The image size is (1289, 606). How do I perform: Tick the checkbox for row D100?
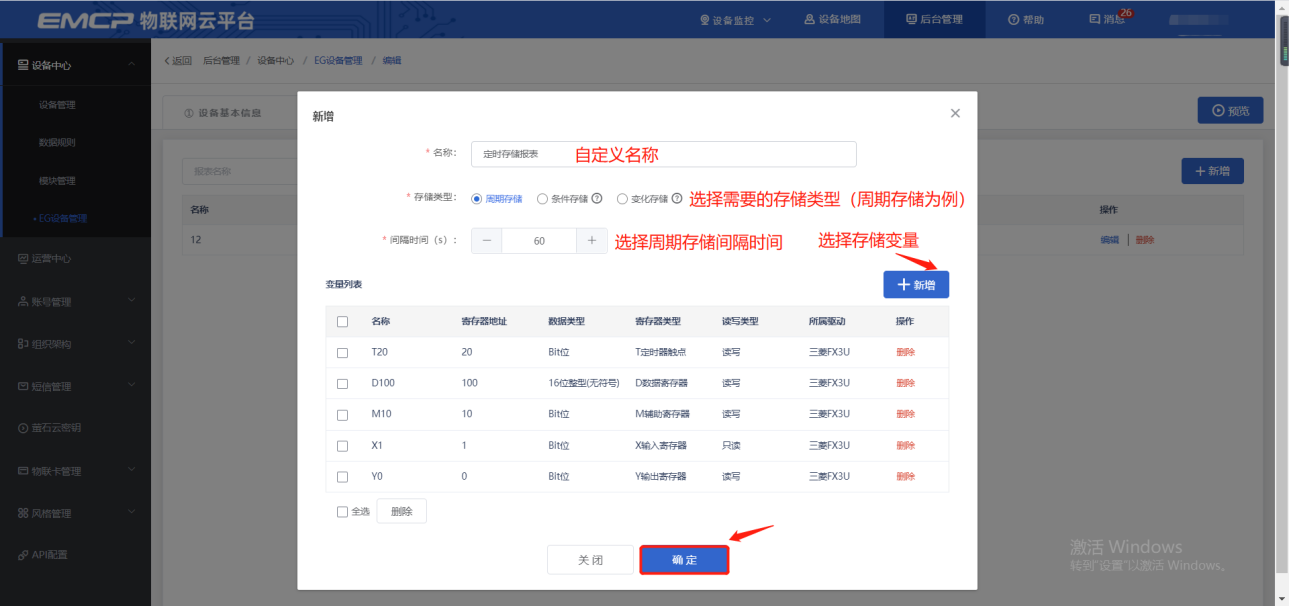(343, 384)
